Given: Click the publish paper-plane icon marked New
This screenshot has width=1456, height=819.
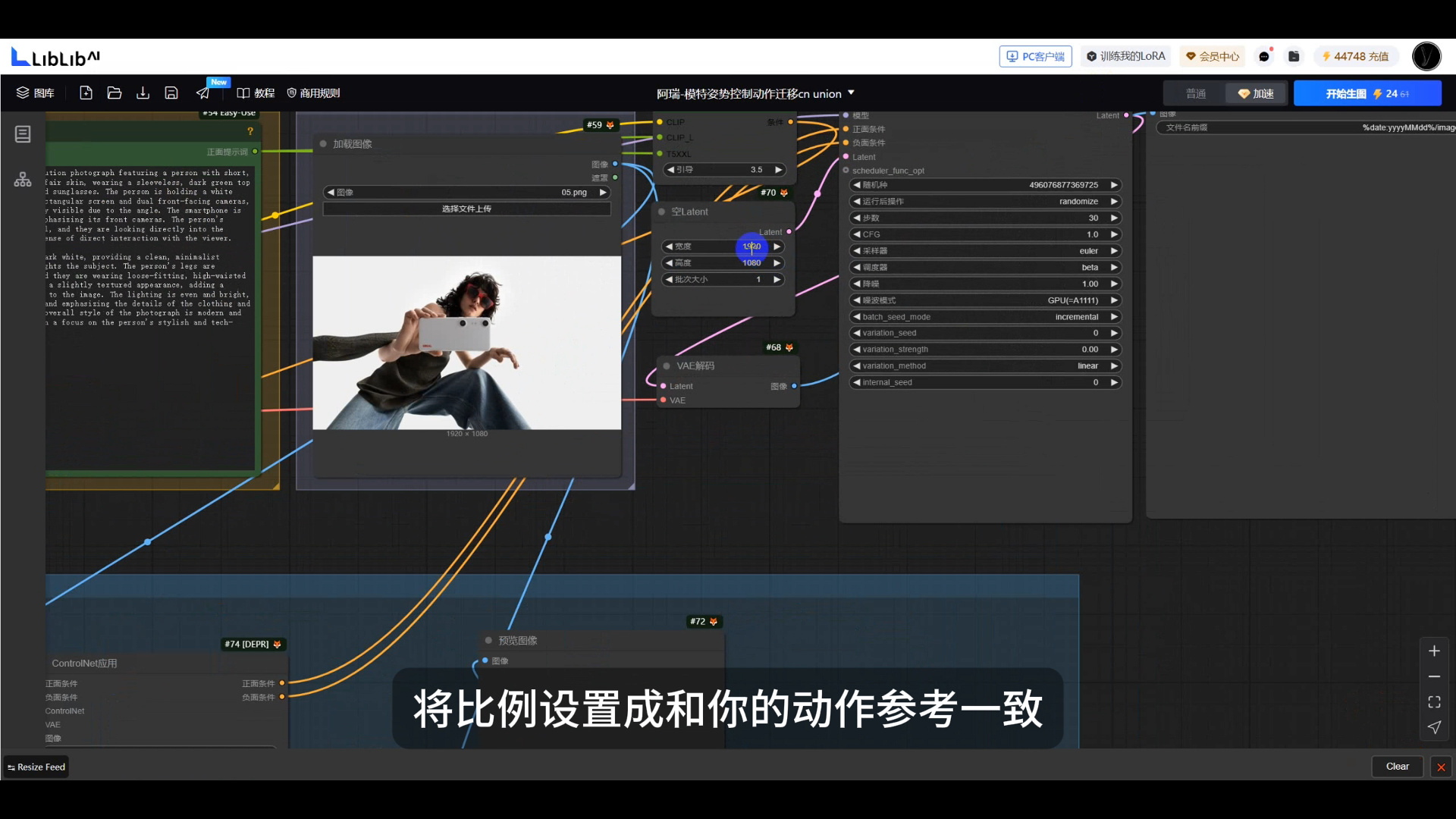Looking at the screenshot, I should coord(202,93).
